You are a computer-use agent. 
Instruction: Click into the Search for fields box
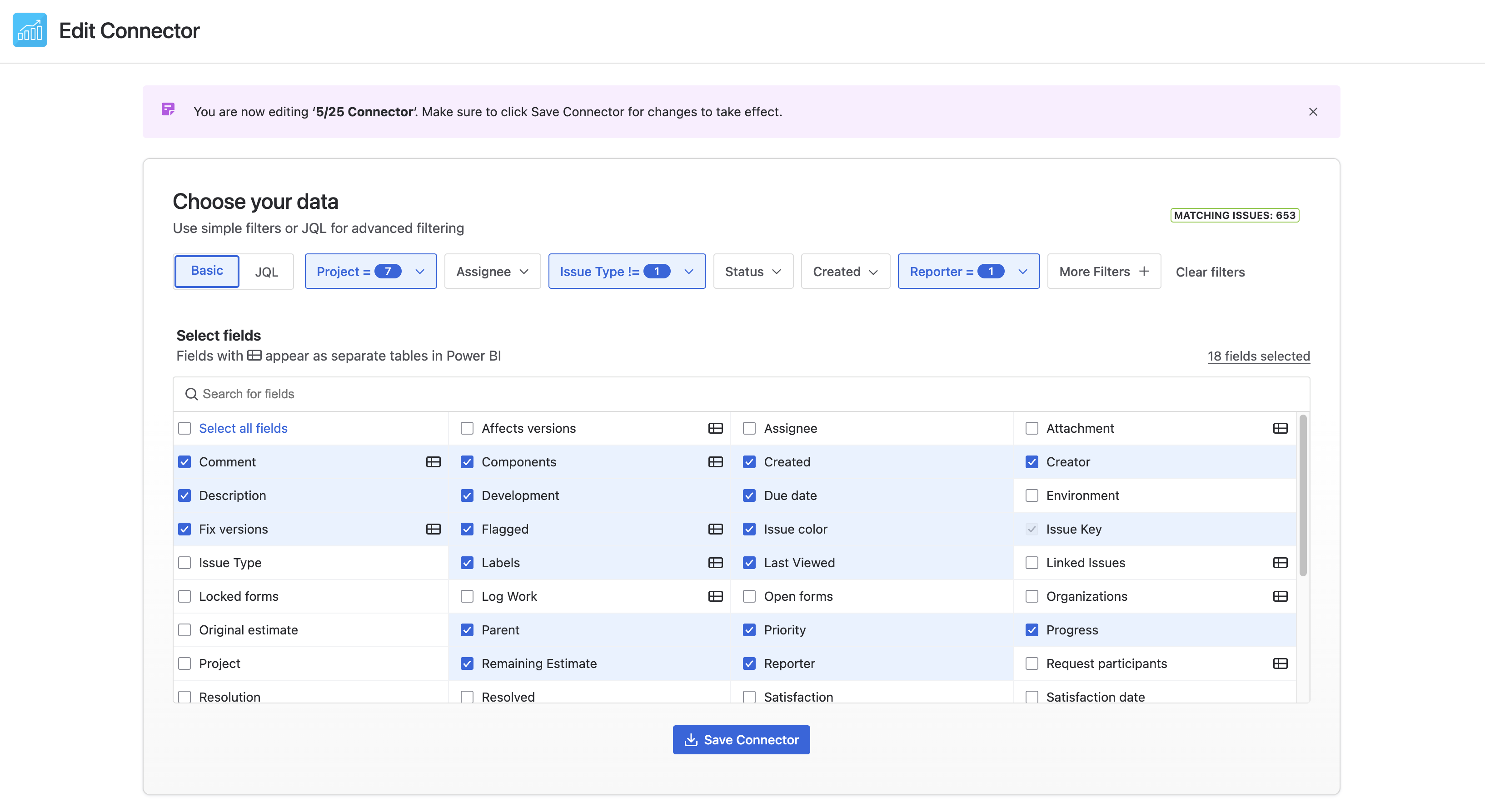click(x=741, y=394)
